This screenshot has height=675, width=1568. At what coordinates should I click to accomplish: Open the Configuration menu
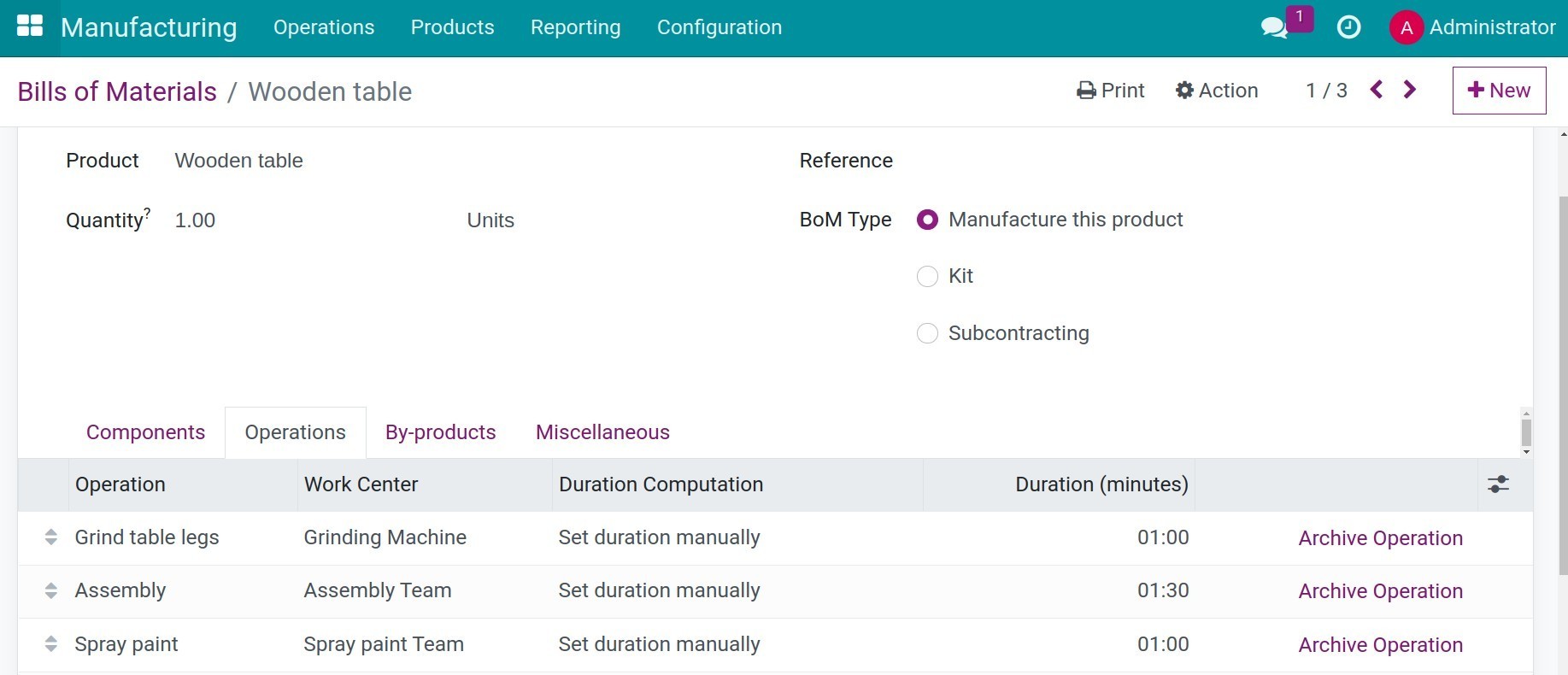[x=719, y=27]
